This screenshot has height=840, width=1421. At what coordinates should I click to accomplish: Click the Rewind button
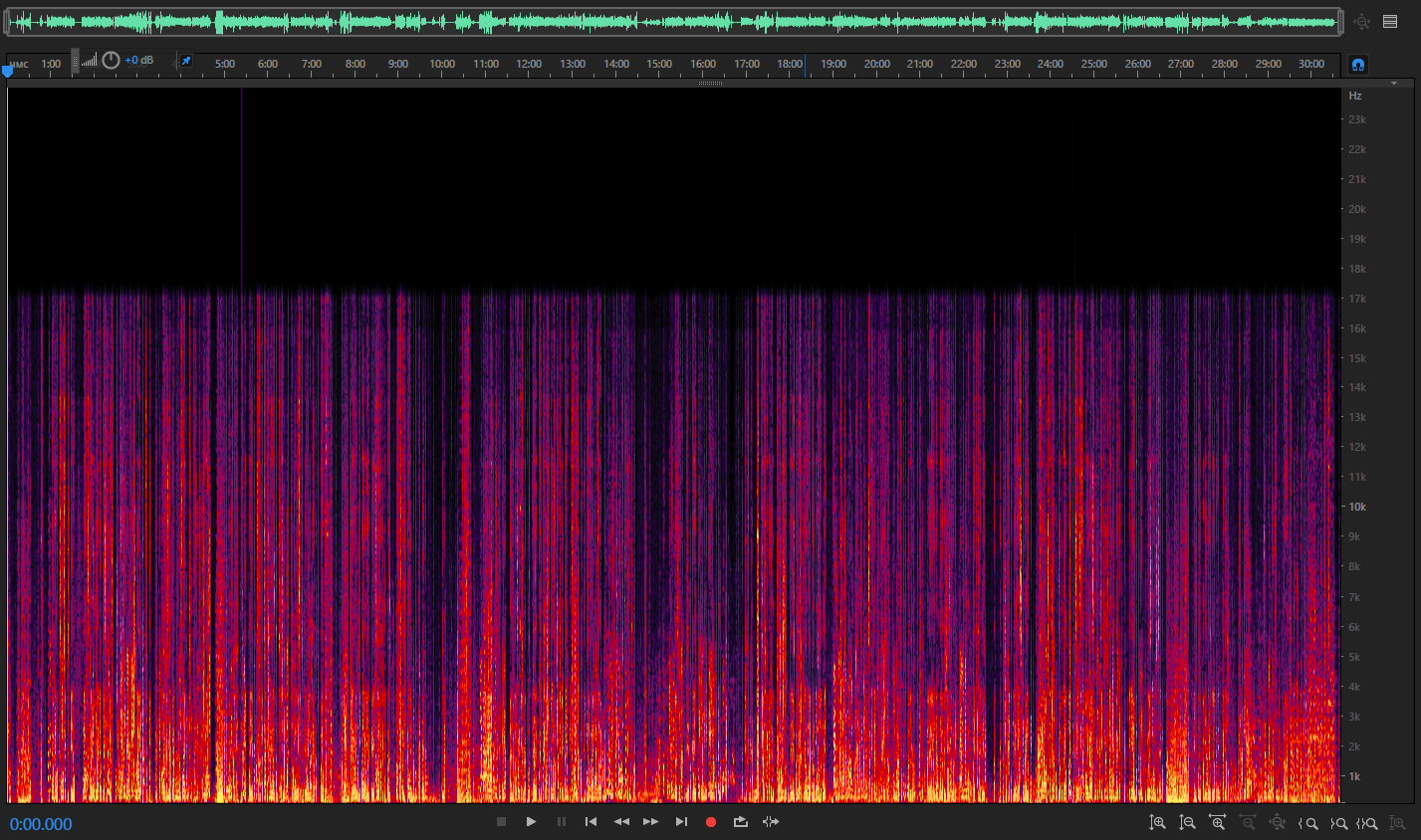(x=621, y=822)
